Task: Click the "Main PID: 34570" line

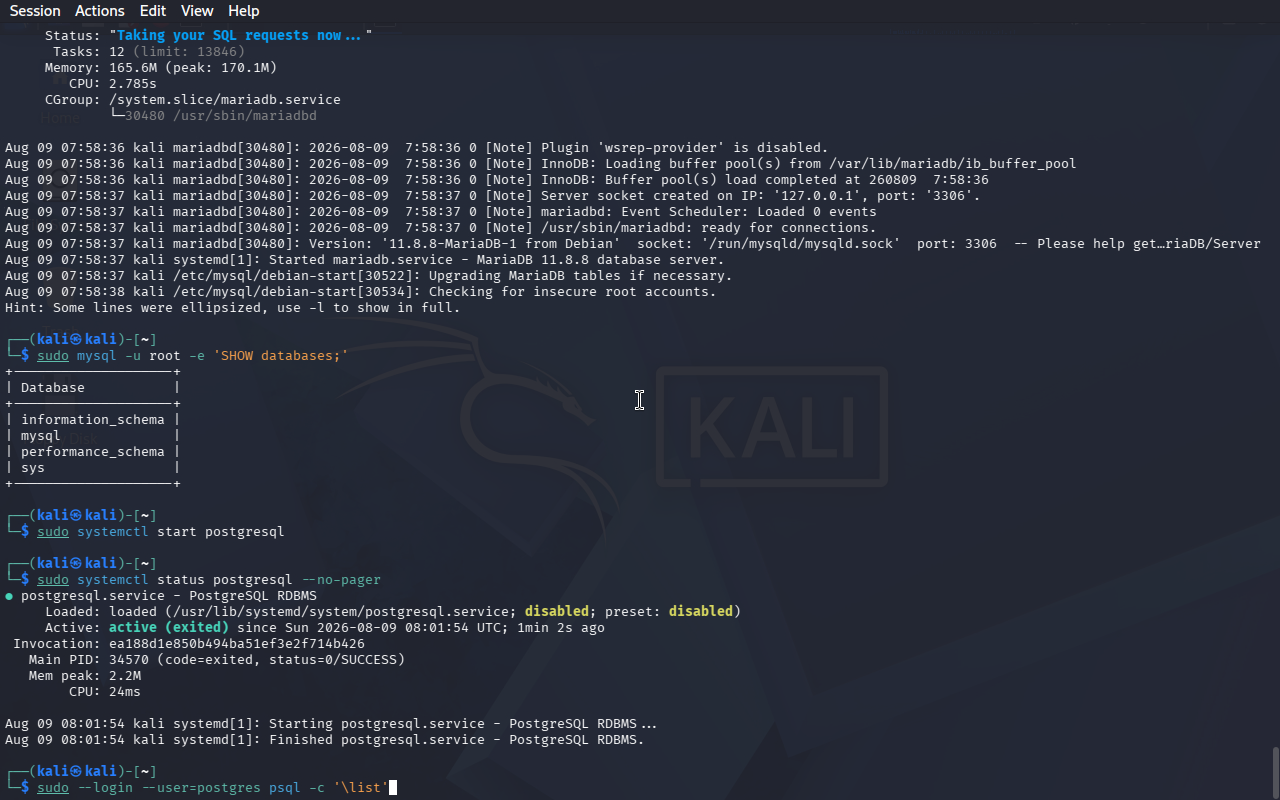Action: (x=217, y=659)
